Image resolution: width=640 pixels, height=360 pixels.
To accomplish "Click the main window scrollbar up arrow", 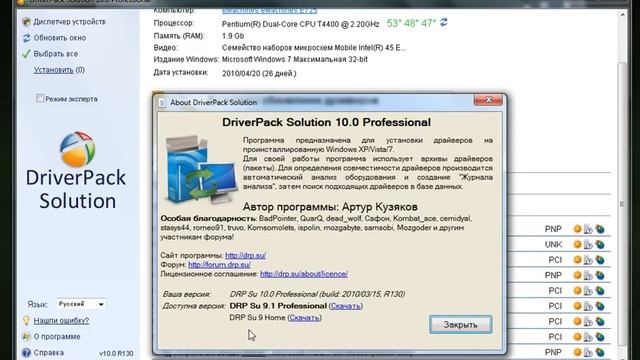I will coord(622,15).
